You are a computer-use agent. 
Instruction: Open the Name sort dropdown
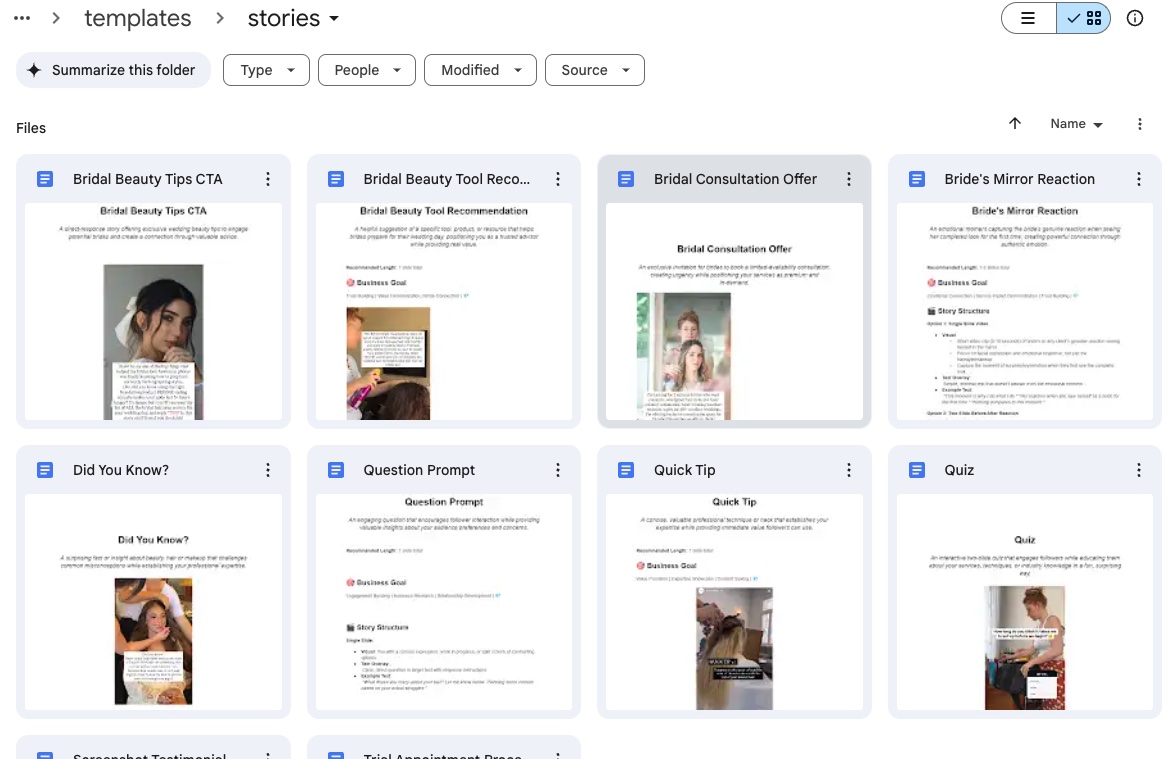(x=1076, y=124)
